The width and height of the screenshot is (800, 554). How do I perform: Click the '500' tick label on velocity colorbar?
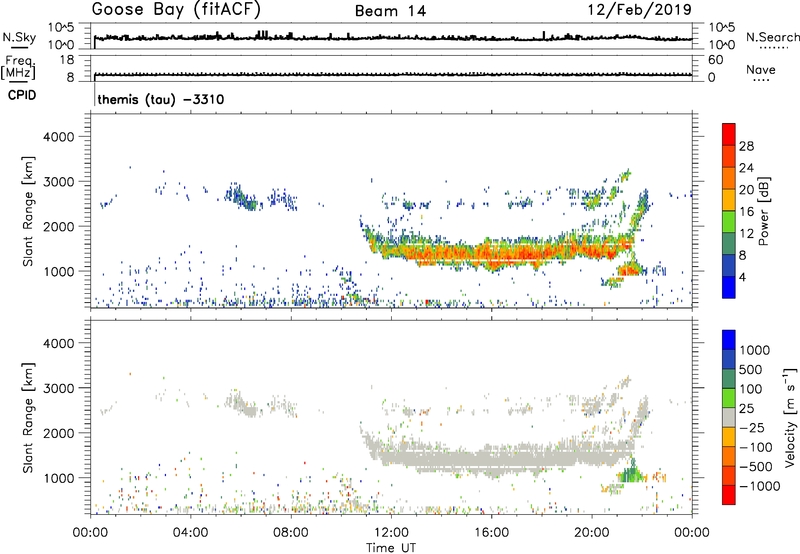point(751,369)
